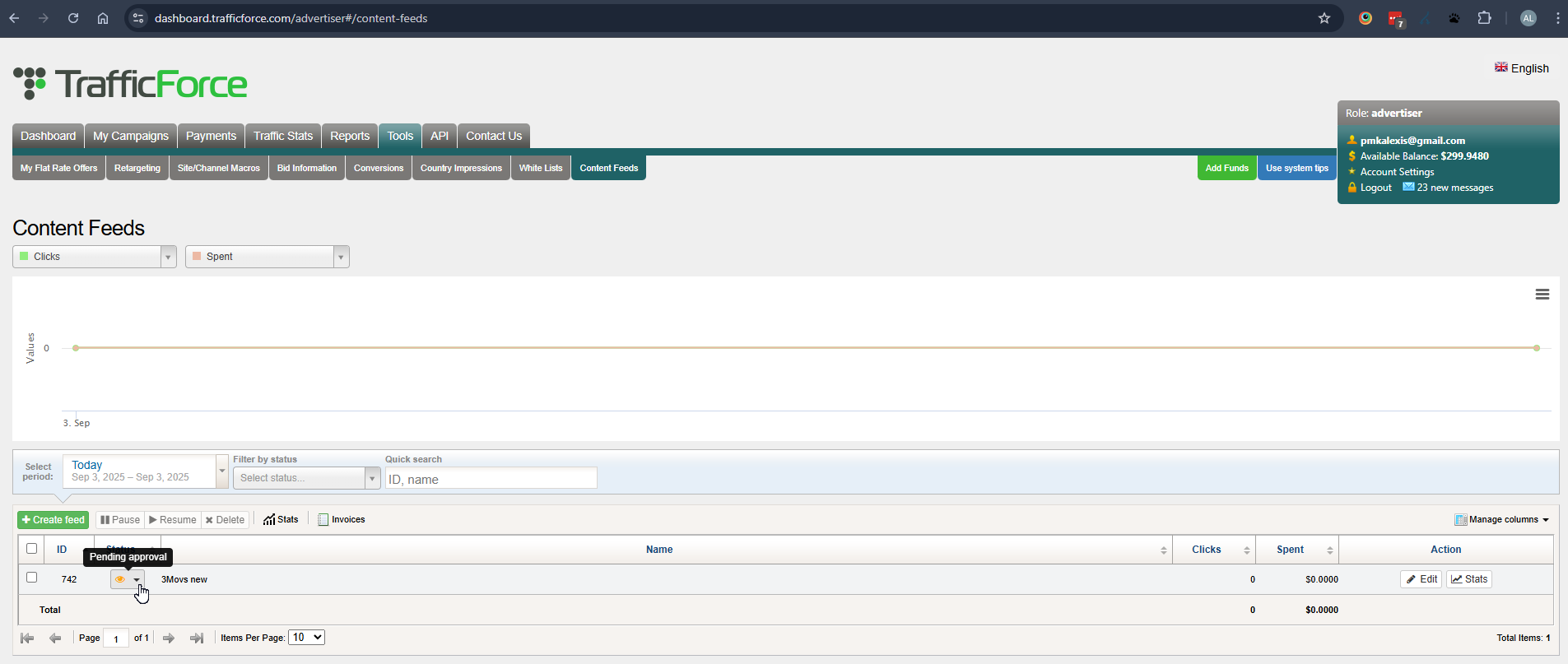Open Country Impressions subtab
The height and width of the screenshot is (664, 1568).
461,168
